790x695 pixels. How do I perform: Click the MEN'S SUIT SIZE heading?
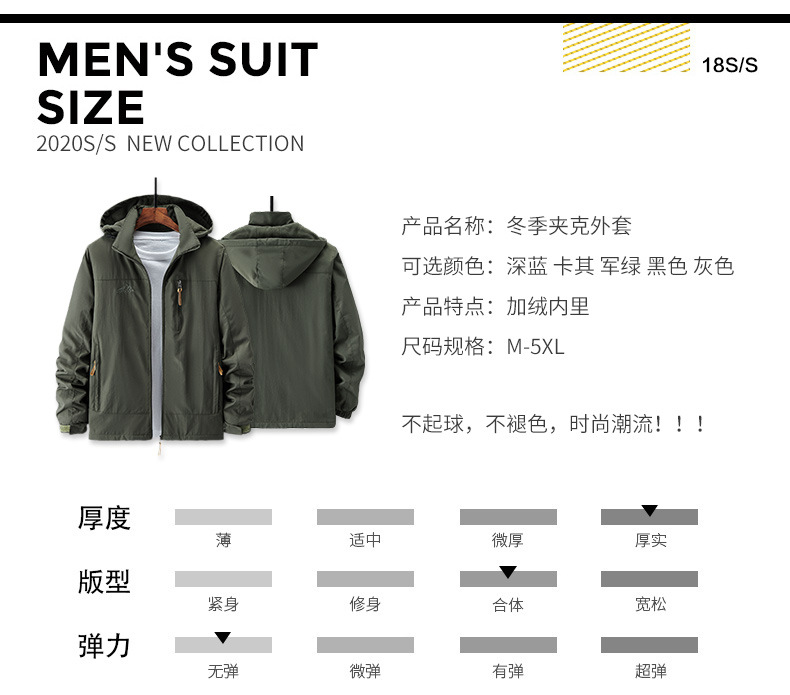click(177, 83)
